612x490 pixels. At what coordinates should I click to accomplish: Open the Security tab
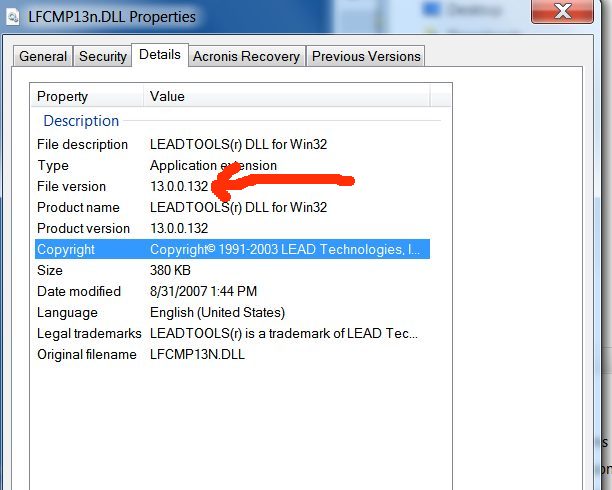103,56
